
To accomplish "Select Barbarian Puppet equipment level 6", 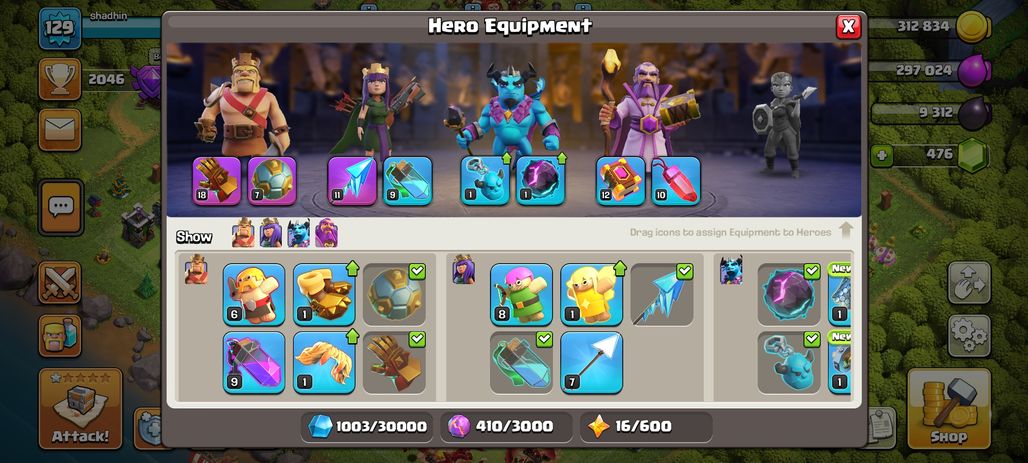I will click(x=254, y=294).
